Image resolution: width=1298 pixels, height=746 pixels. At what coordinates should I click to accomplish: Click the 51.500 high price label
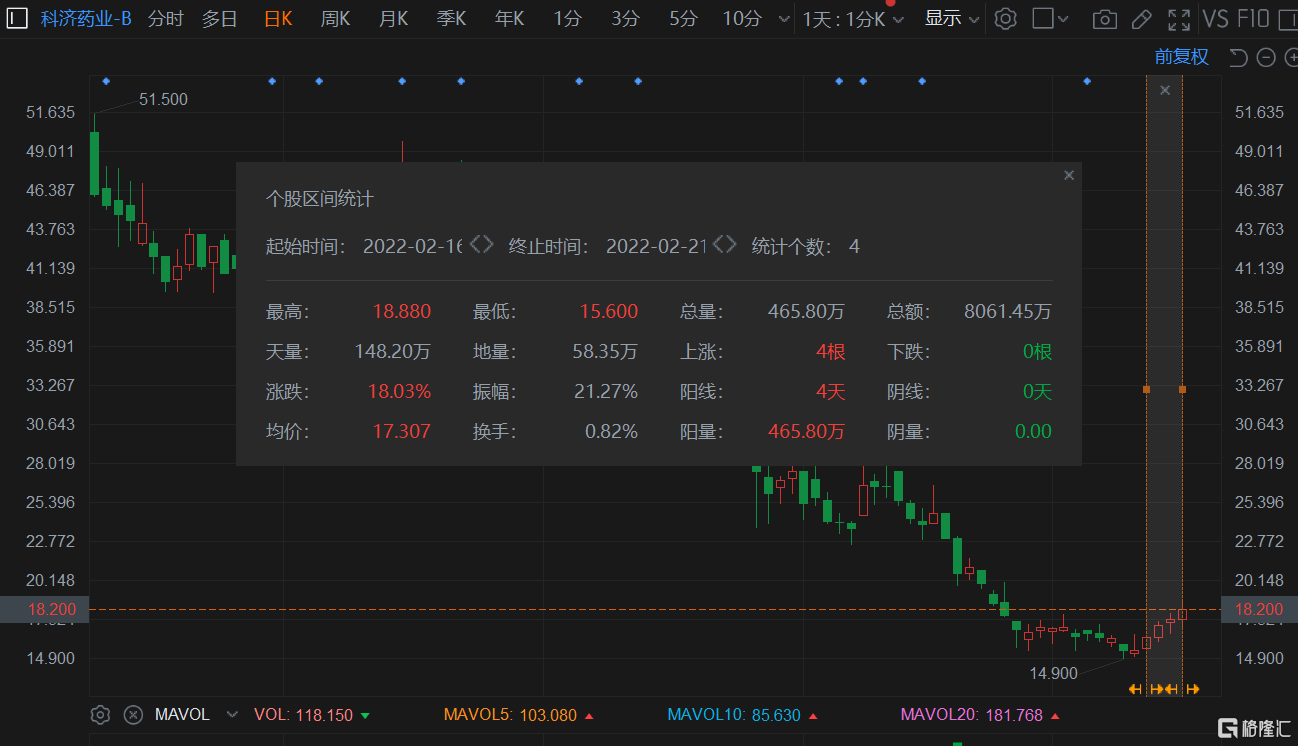point(163,99)
